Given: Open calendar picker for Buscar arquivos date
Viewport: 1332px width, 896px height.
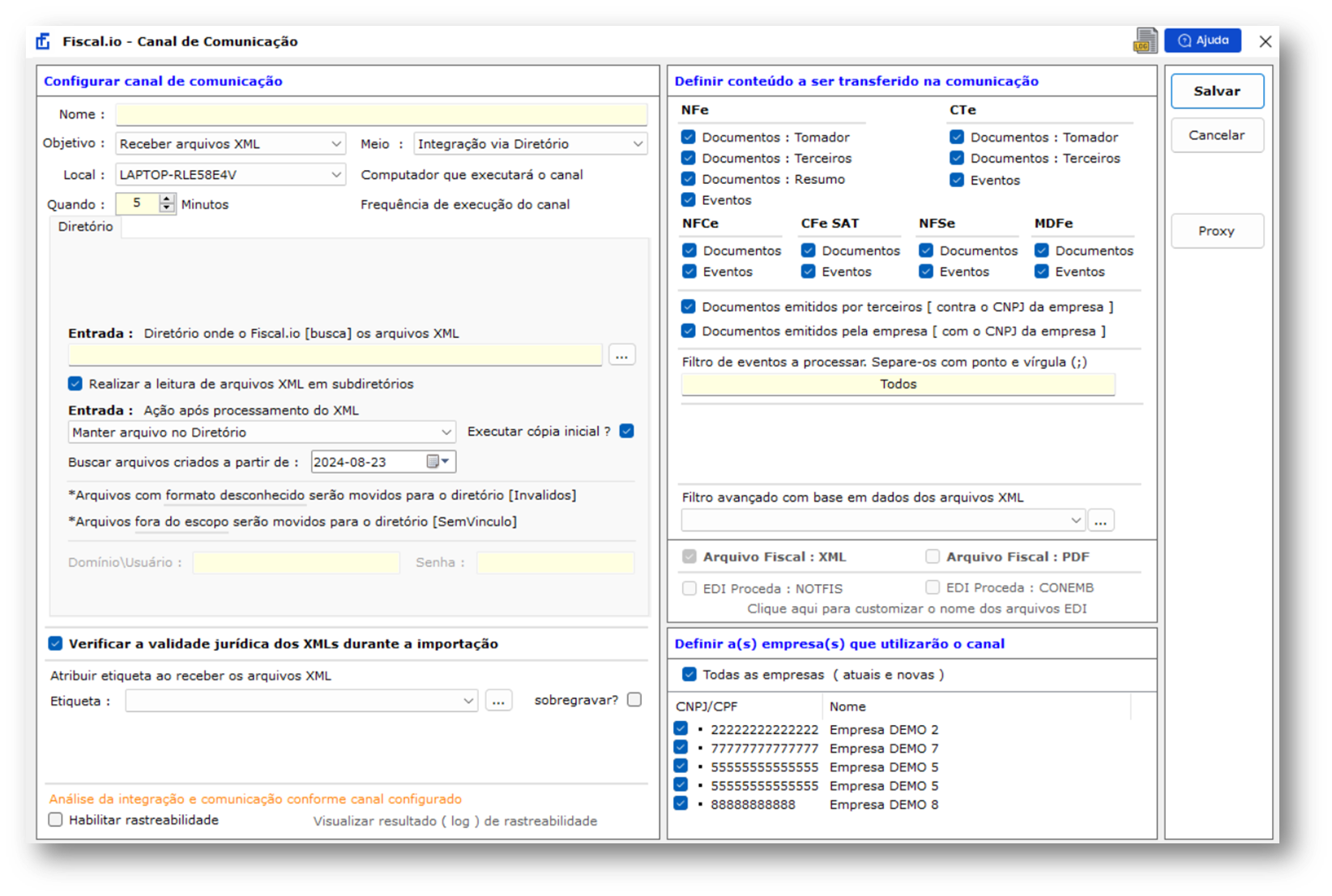Looking at the screenshot, I should tap(438, 462).
